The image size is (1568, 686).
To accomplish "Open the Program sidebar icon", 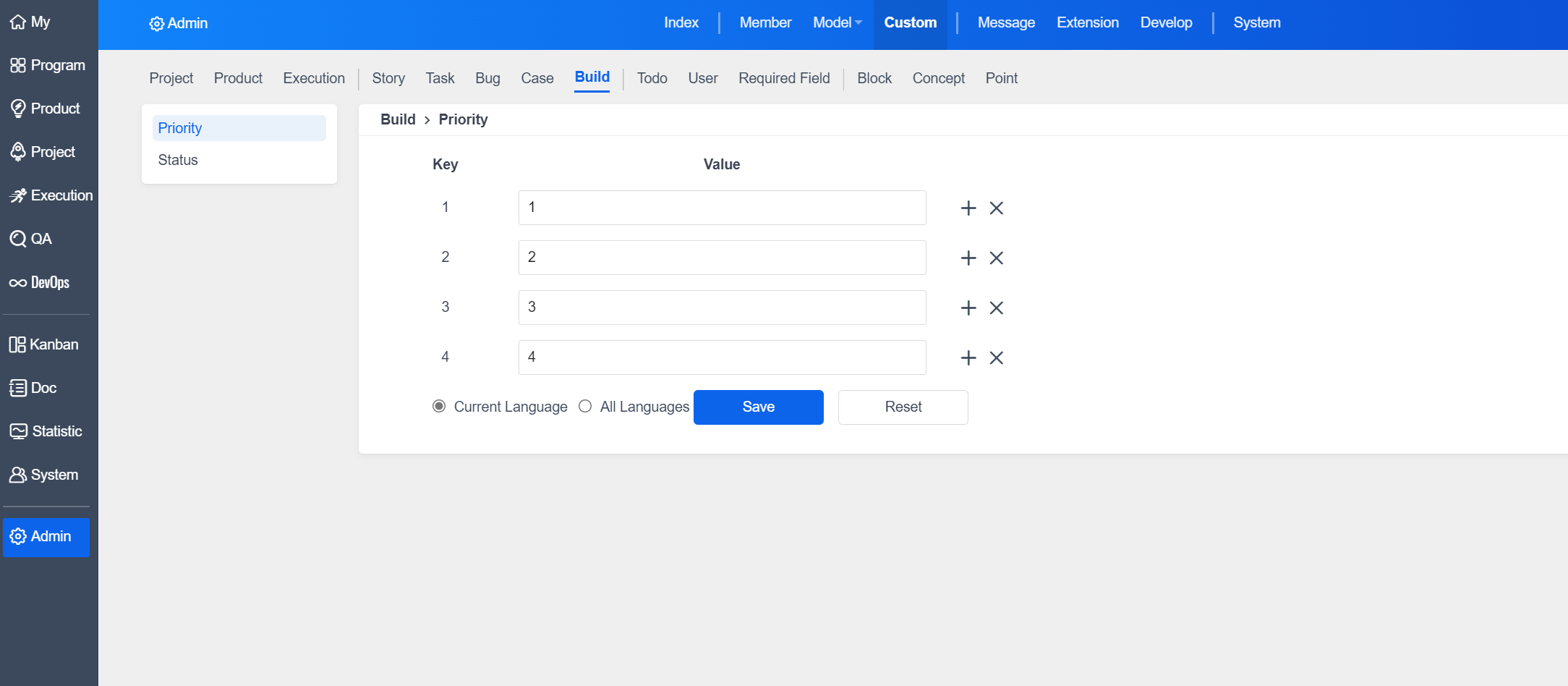I will coord(17,65).
